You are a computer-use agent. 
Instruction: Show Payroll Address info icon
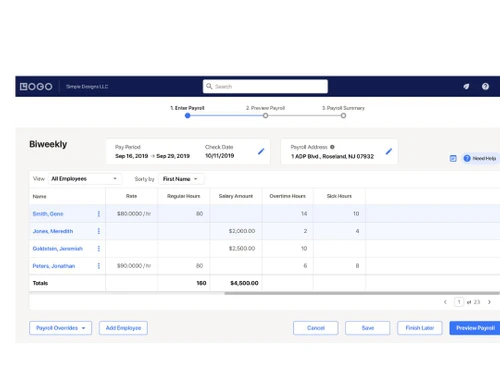pyautogui.click(x=332, y=147)
